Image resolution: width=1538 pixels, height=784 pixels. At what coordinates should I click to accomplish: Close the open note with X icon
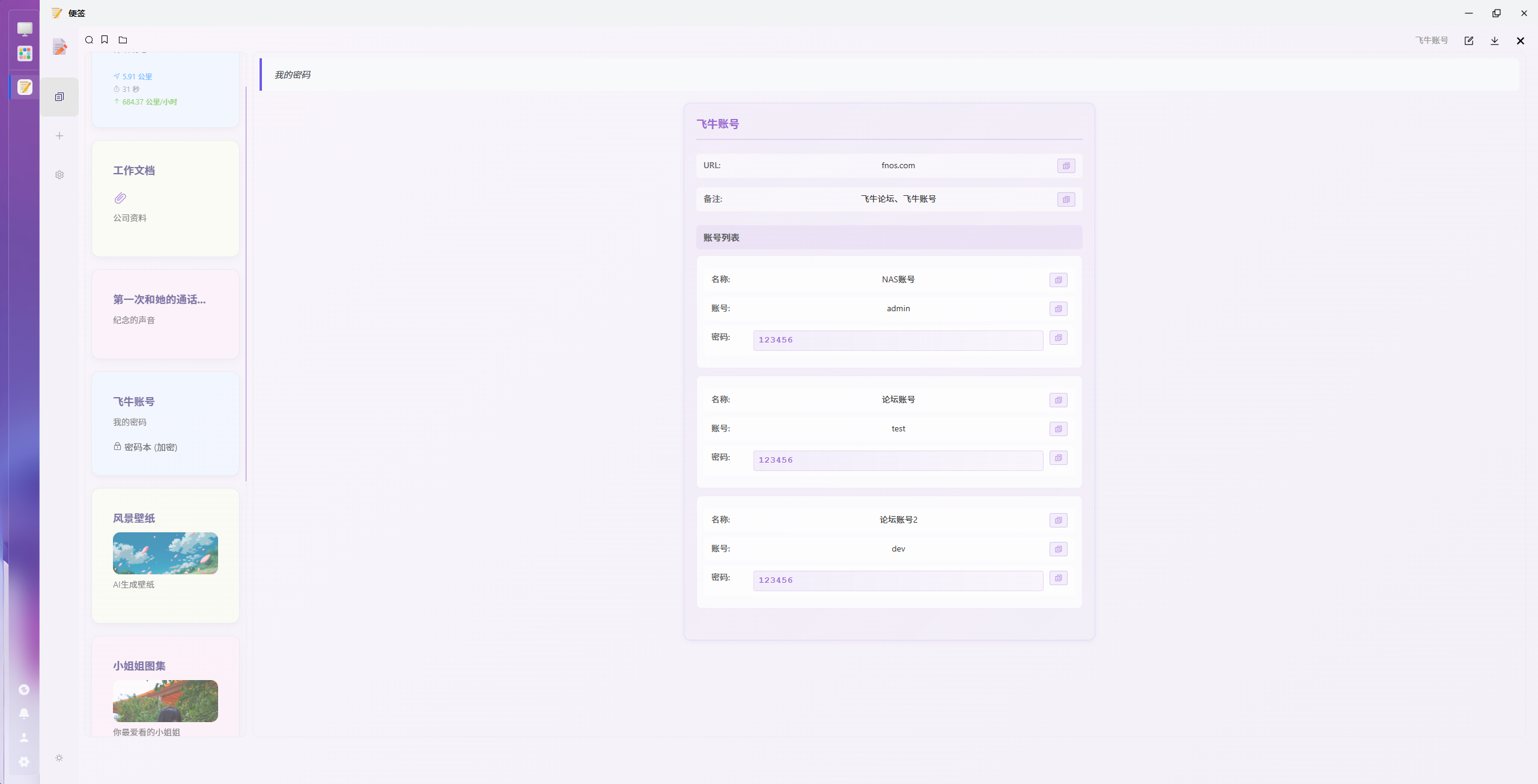pos(1520,41)
